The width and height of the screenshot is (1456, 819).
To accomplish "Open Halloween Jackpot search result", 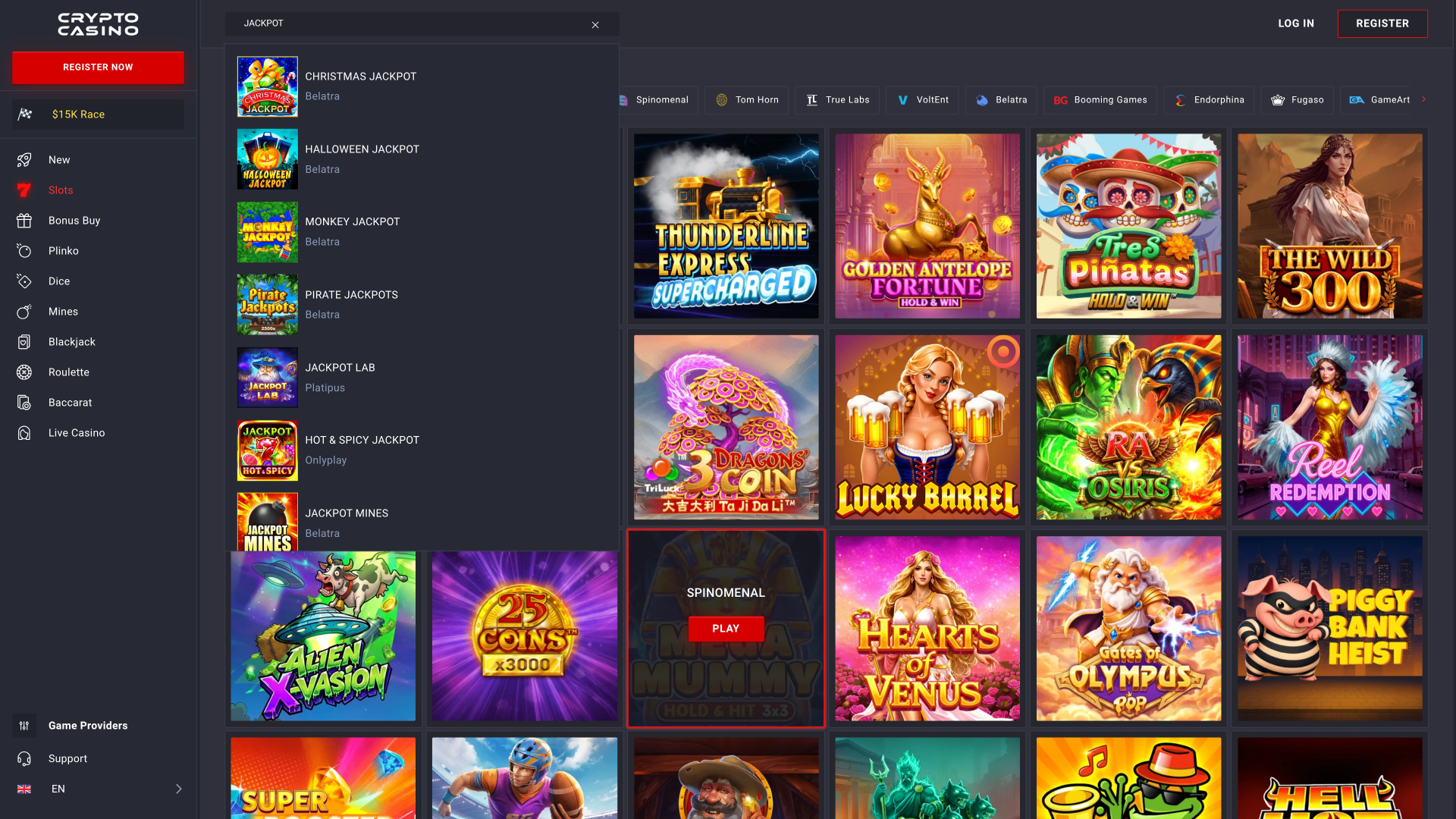I will 422,159.
